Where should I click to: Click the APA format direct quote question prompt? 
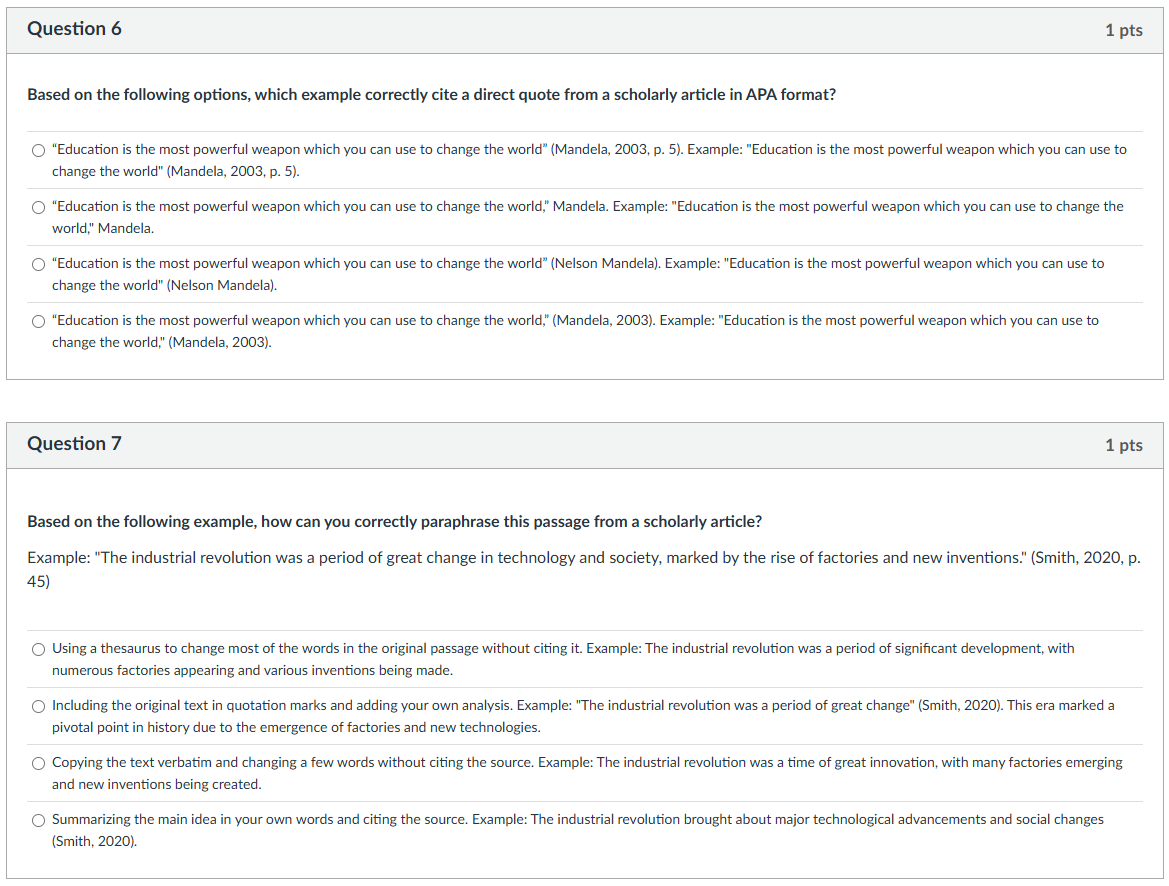432,95
